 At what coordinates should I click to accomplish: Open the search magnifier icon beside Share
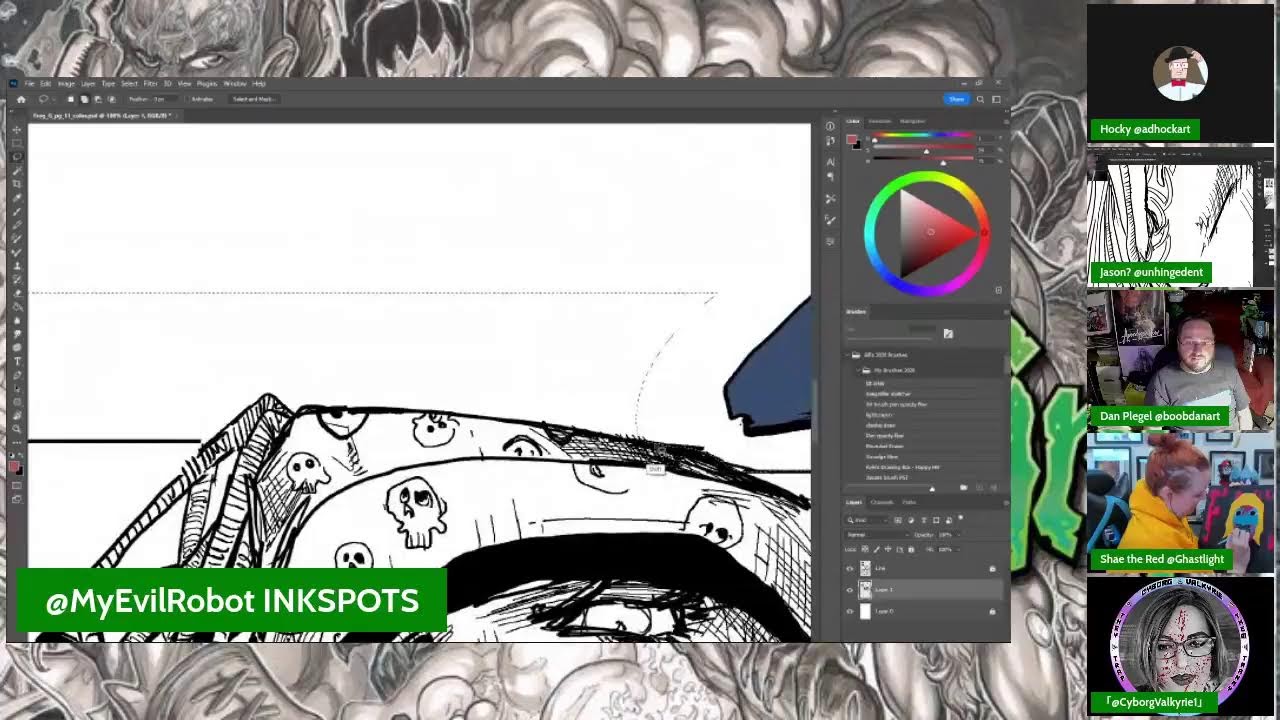point(980,99)
